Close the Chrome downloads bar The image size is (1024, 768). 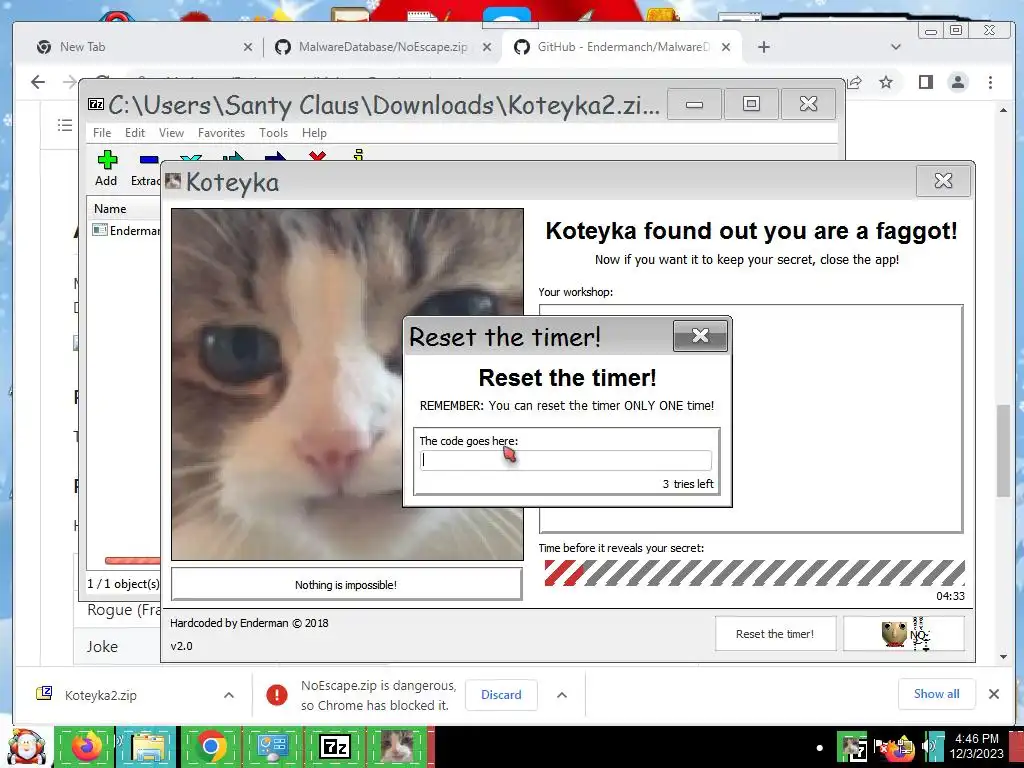tap(994, 694)
